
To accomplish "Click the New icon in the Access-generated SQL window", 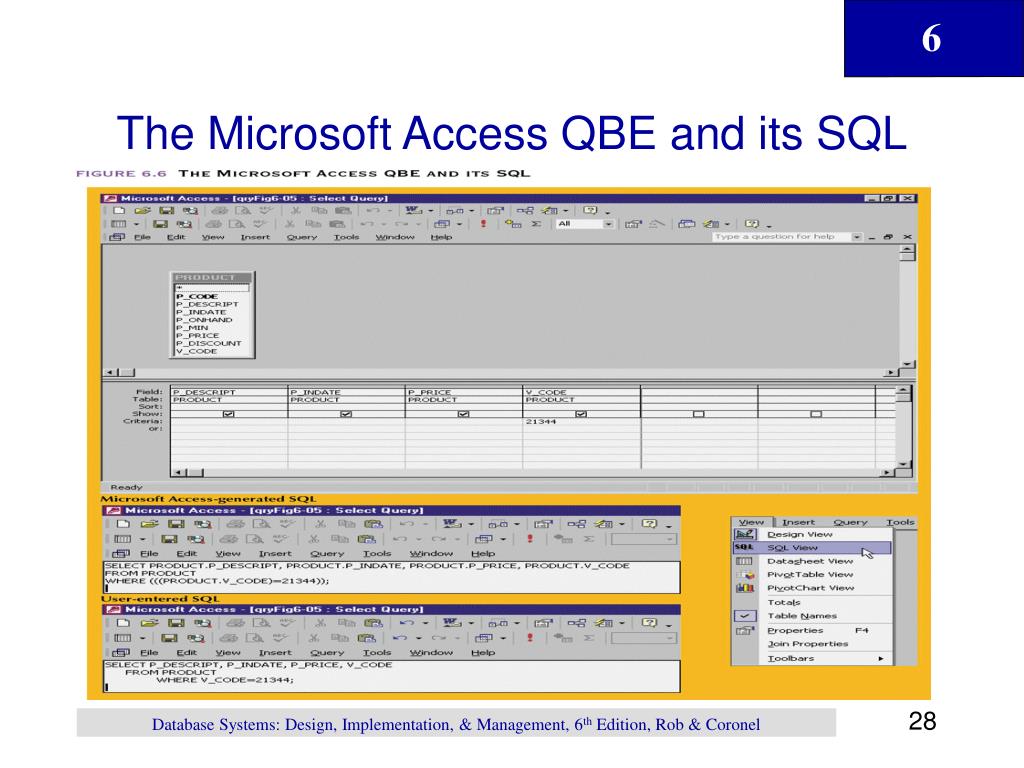I will pos(123,524).
